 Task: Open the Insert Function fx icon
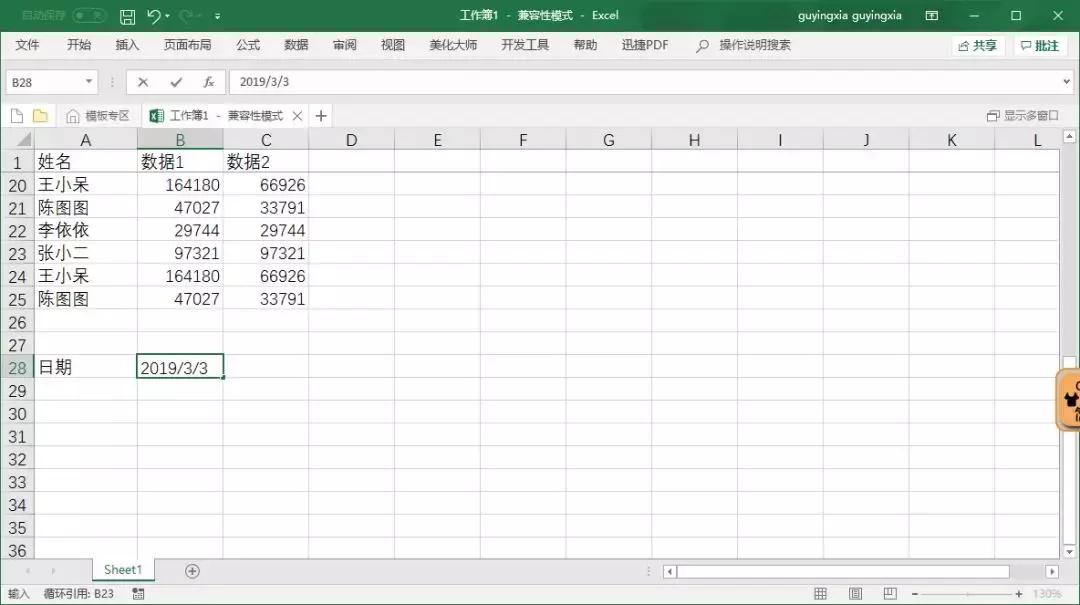click(x=208, y=82)
